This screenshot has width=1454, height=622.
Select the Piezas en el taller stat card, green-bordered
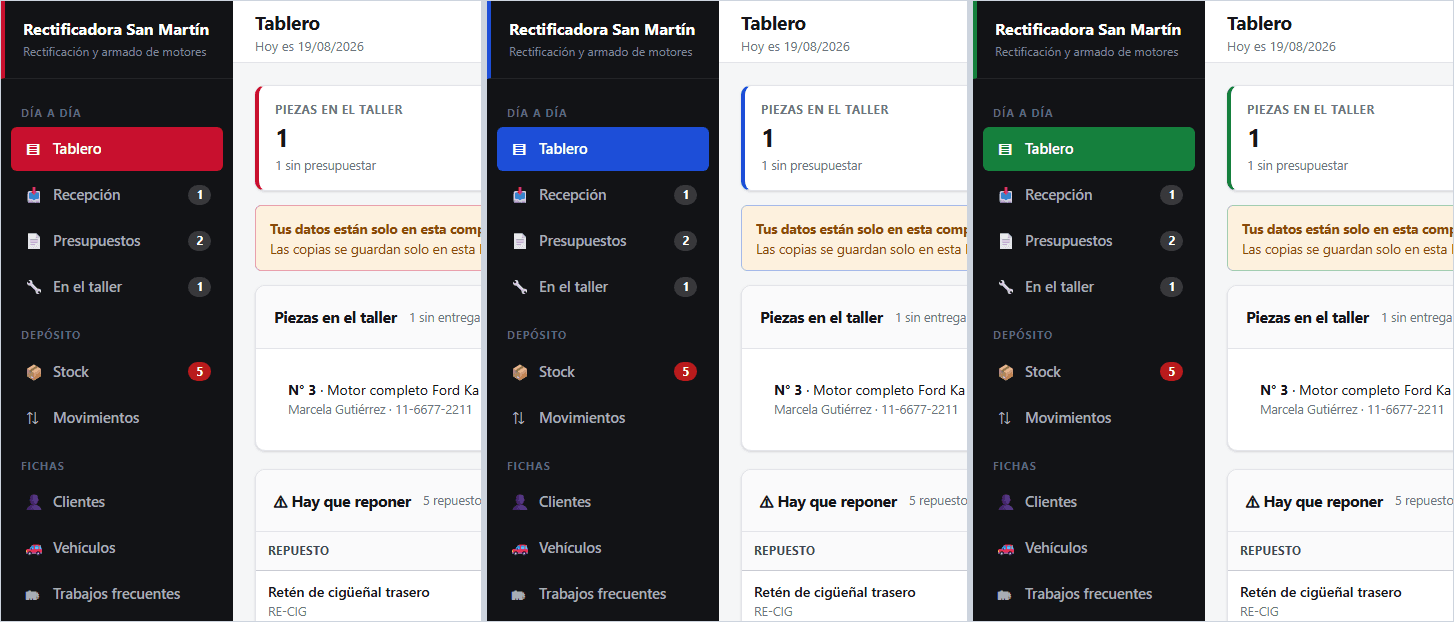(x=1341, y=138)
